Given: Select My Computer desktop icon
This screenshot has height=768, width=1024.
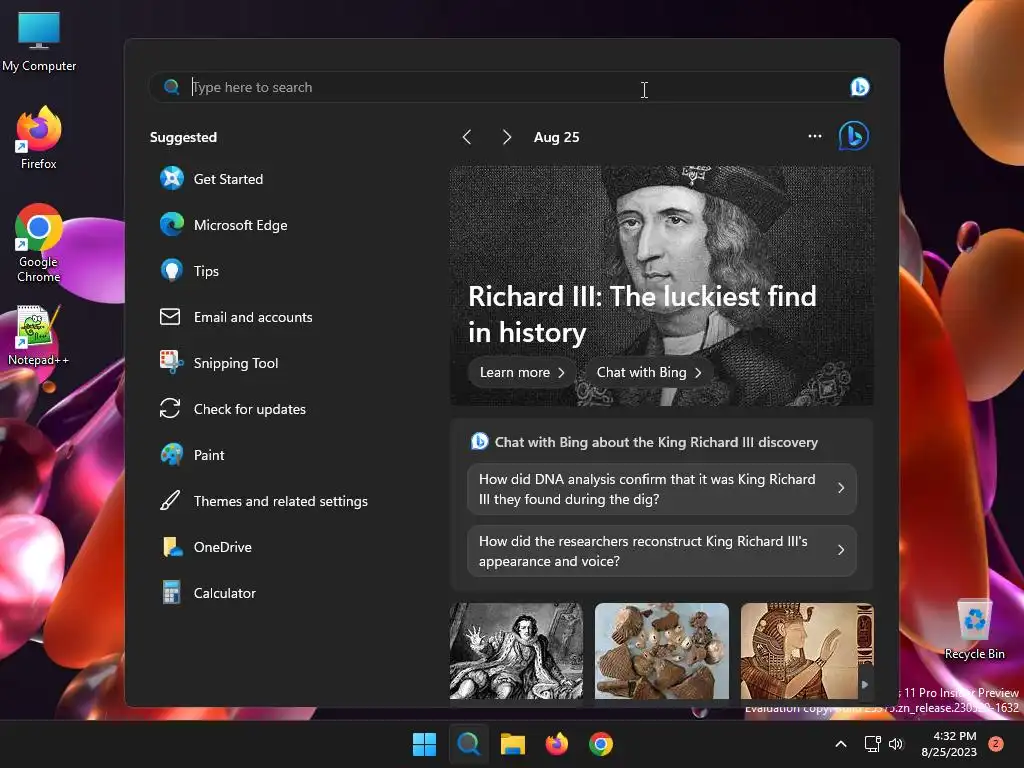Looking at the screenshot, I should click(39, 41).
